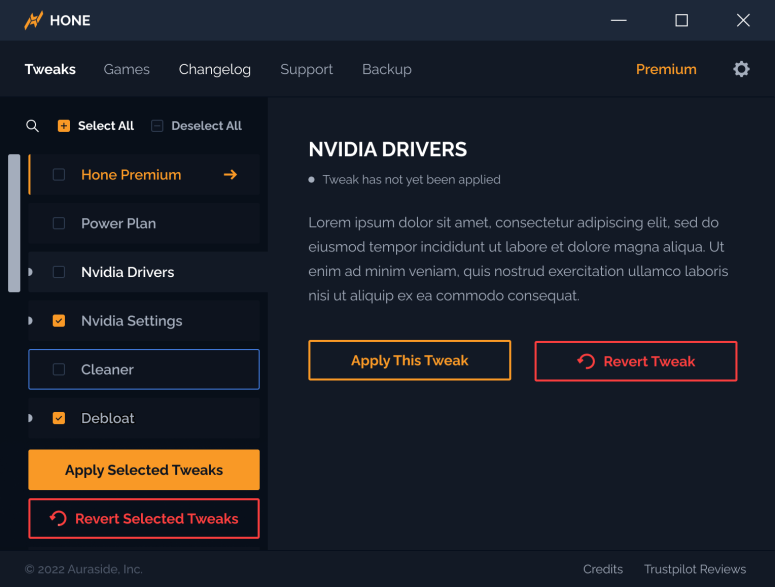Viewport: 775px width, 587px height.
Task: Click the Deselect All minus icon
Action: (x=157, y=126)
